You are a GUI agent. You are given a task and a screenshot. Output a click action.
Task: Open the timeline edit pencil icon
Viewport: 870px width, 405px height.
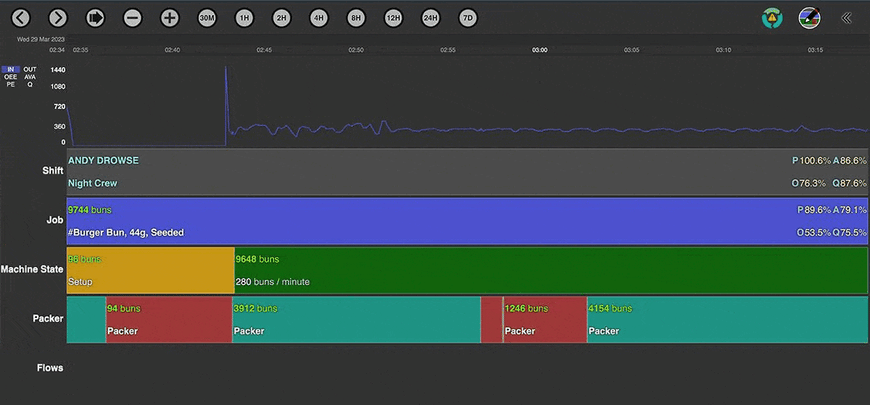pyautogui.click(x=809, y=18)
